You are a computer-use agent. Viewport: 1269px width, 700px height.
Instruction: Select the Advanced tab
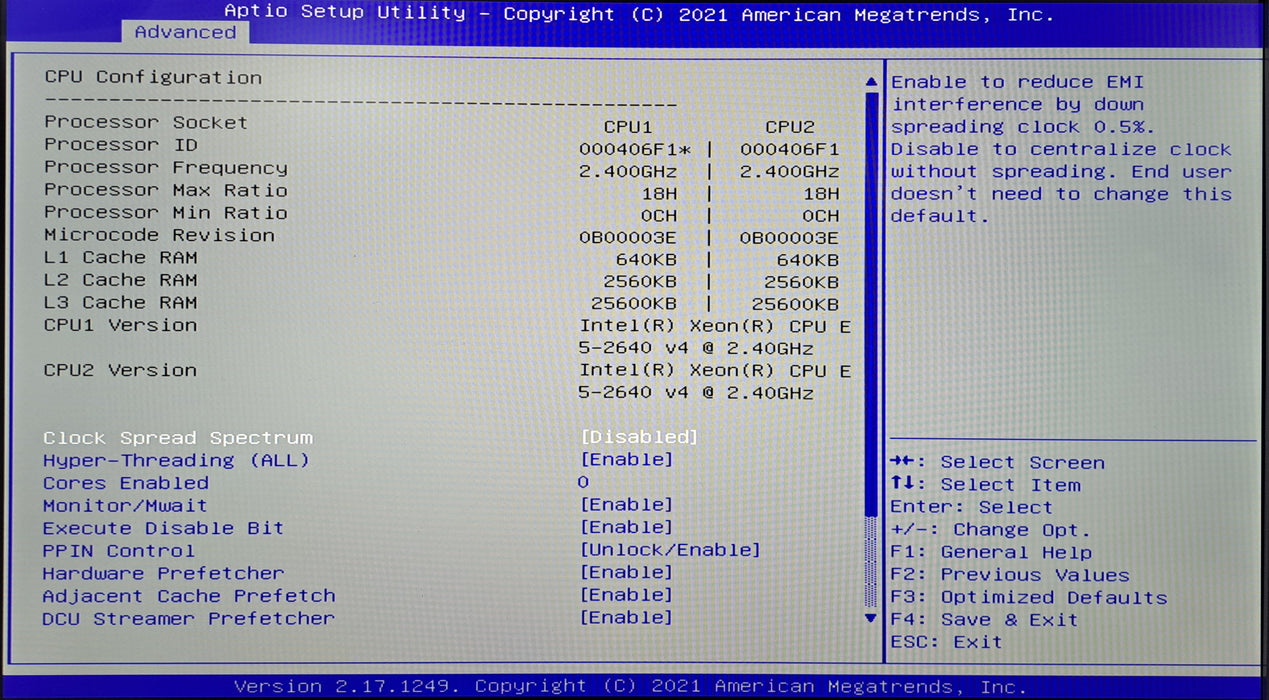[185, 32]
